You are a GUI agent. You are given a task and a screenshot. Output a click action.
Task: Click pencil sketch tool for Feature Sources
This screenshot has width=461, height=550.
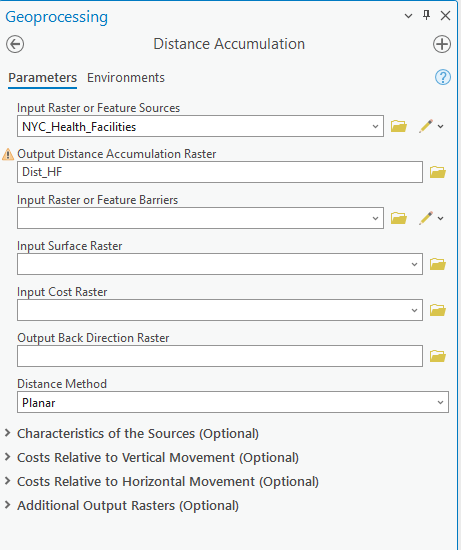(x=426, y=126)
